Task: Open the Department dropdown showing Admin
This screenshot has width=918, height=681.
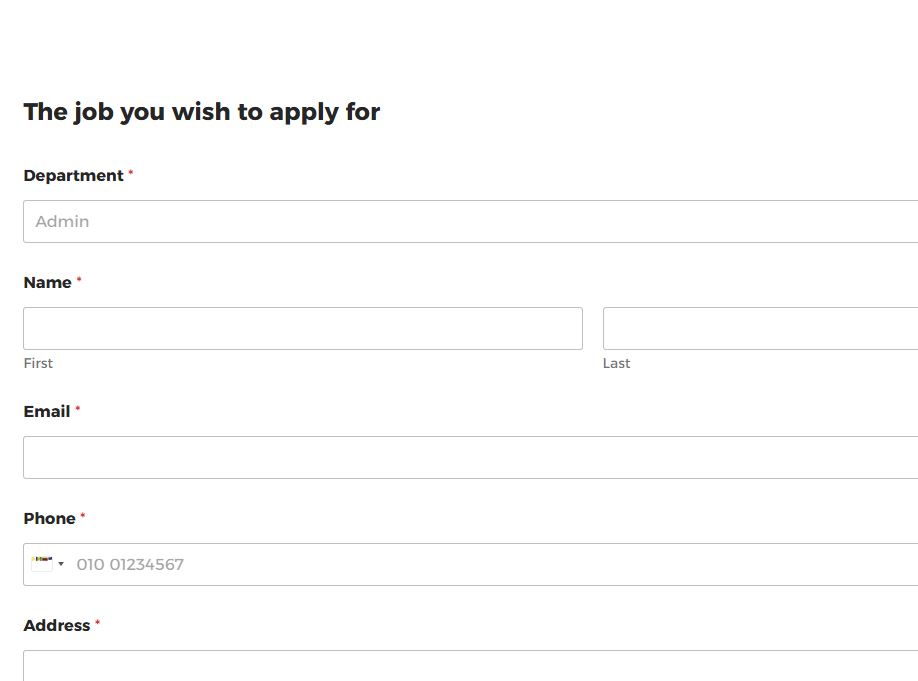Action: 470,221
